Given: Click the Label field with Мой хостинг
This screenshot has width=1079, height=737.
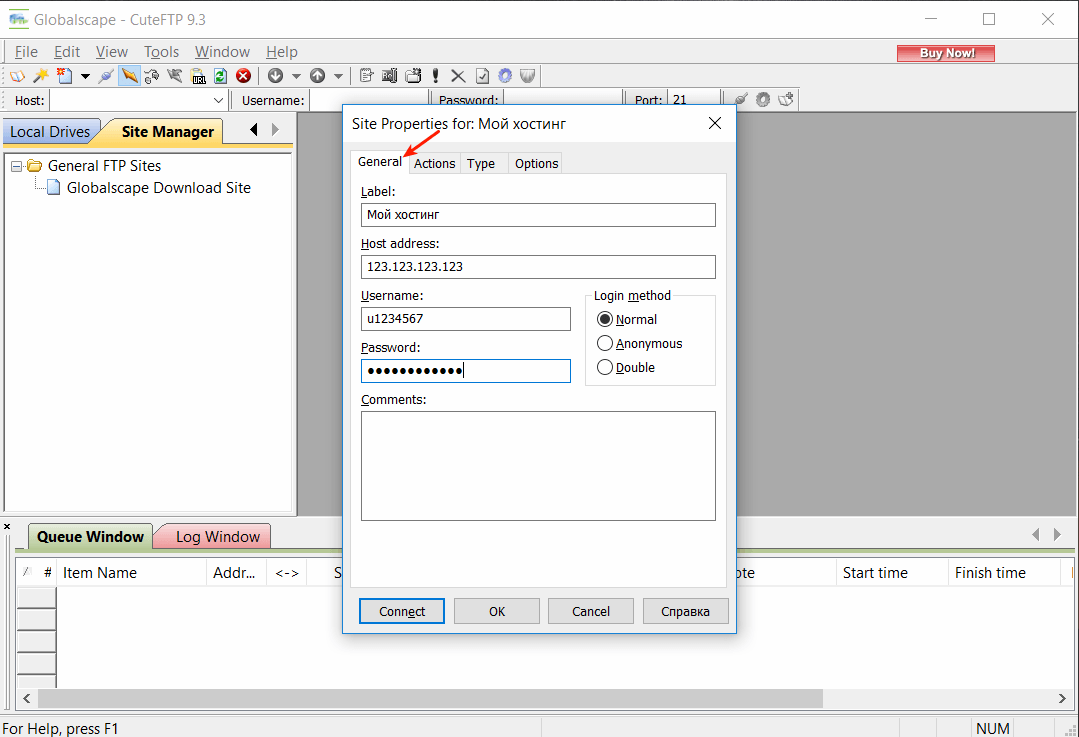Looking at the screenshot, I should pyautogui.click(x=538, y=215).
